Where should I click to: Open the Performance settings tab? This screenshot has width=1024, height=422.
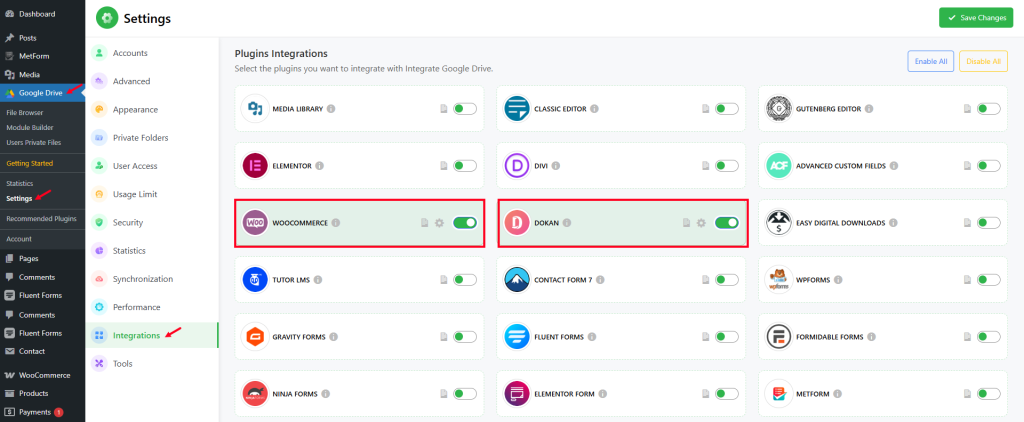[152, 307]
